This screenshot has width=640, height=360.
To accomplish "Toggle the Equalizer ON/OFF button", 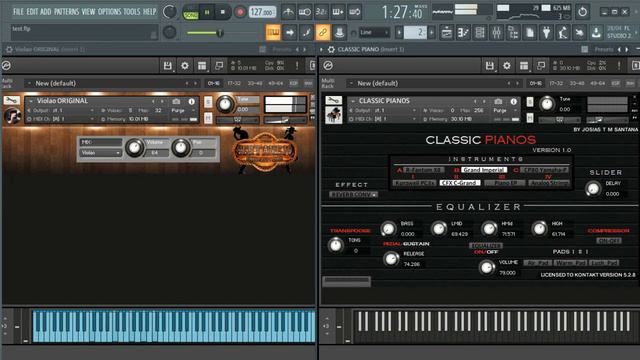I will (486, 246).
